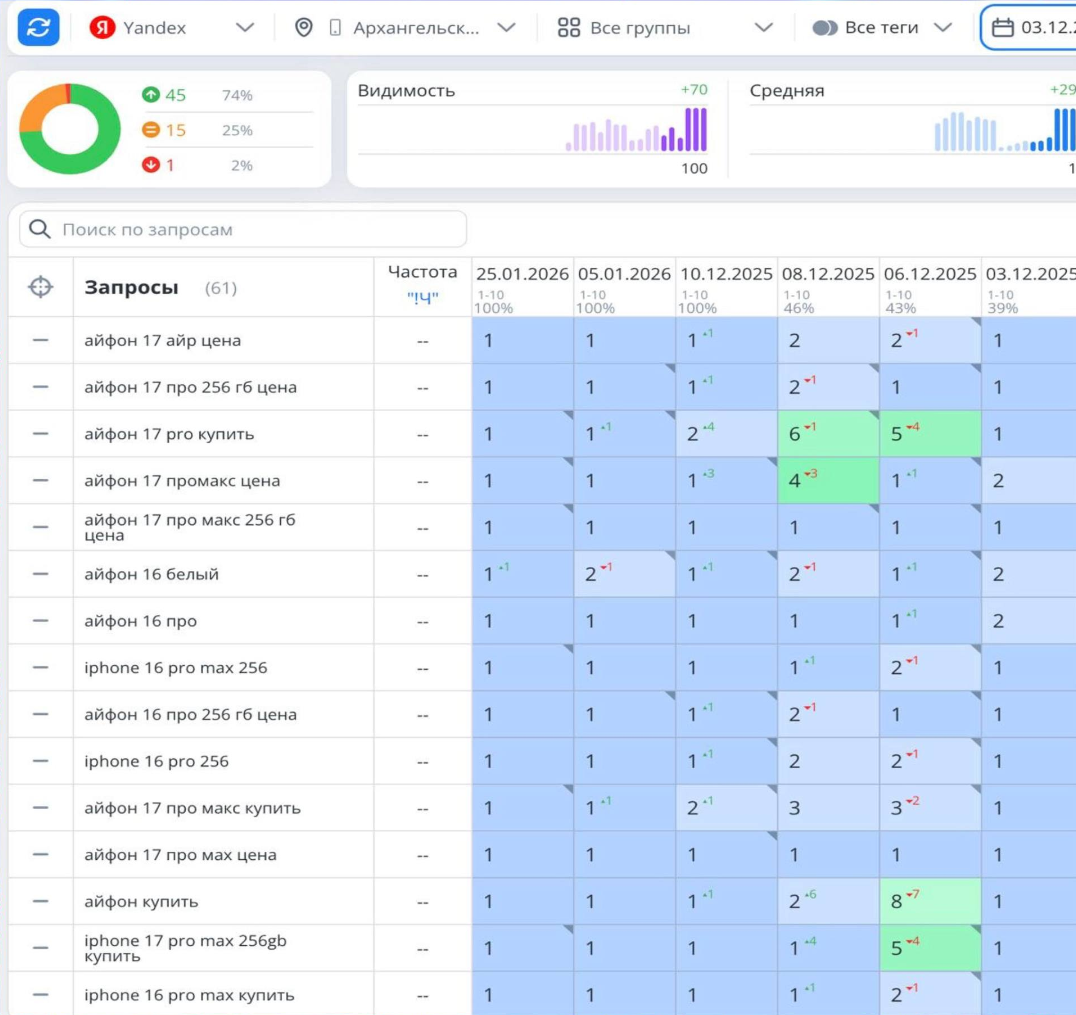Click 08.12.2025 cell 3 for айфон 17 про макс купить

coord(828,808)
